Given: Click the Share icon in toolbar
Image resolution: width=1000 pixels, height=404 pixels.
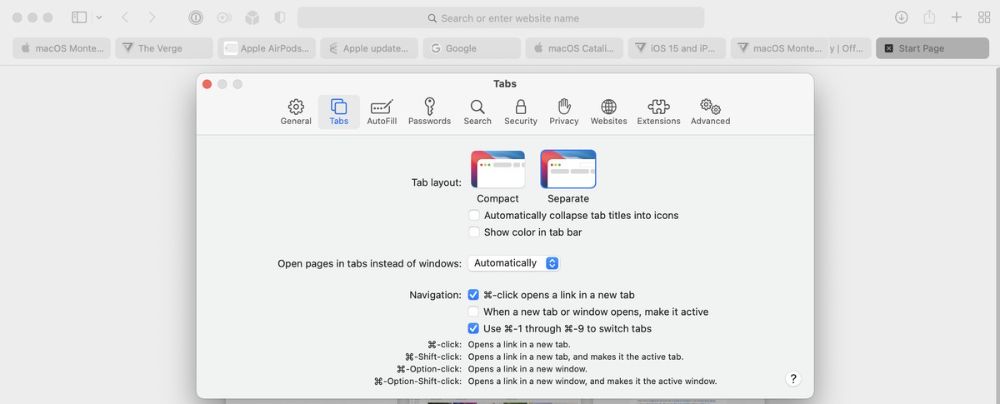Looking at the screenshot, I should click(929, 18).
